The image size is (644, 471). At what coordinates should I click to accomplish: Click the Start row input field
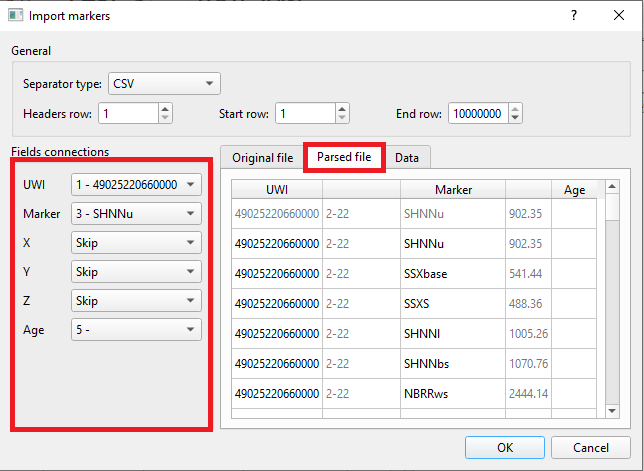306,113
